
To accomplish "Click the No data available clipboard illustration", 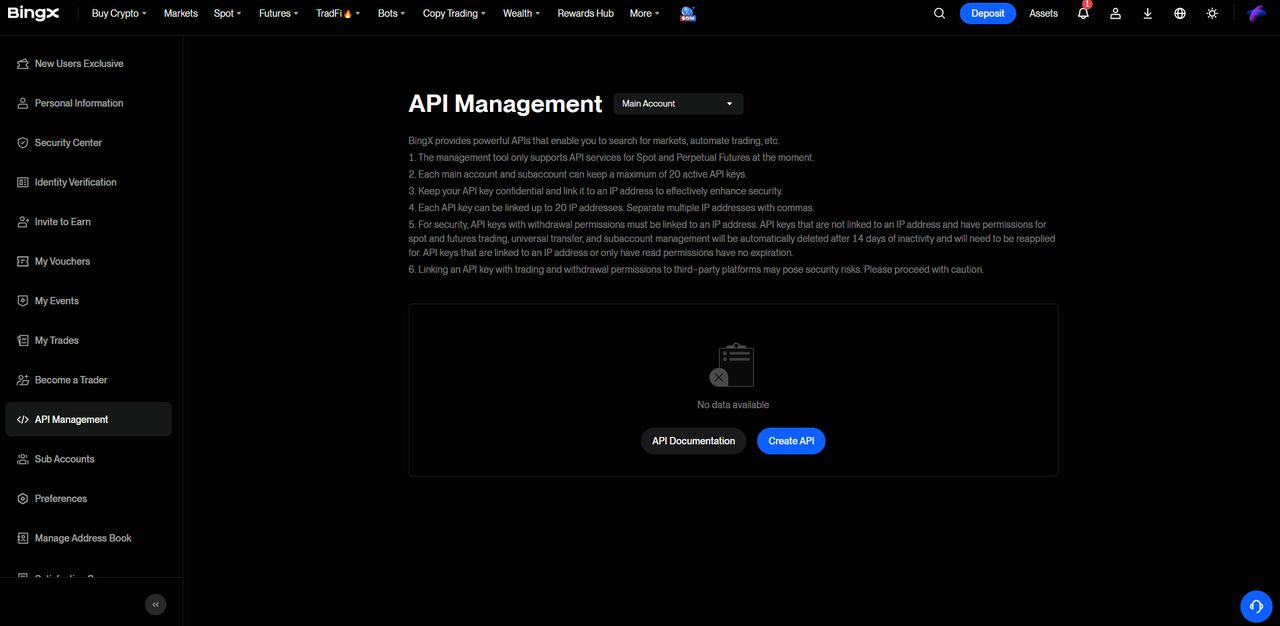I will 732,365.
